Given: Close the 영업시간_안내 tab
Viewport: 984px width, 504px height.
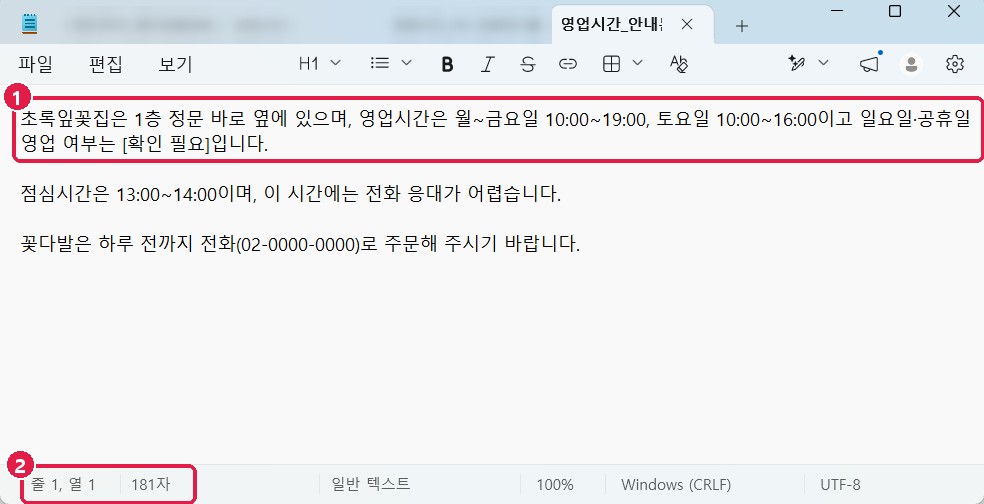Looking at the screenshot, I should click(x=687, y=24).
